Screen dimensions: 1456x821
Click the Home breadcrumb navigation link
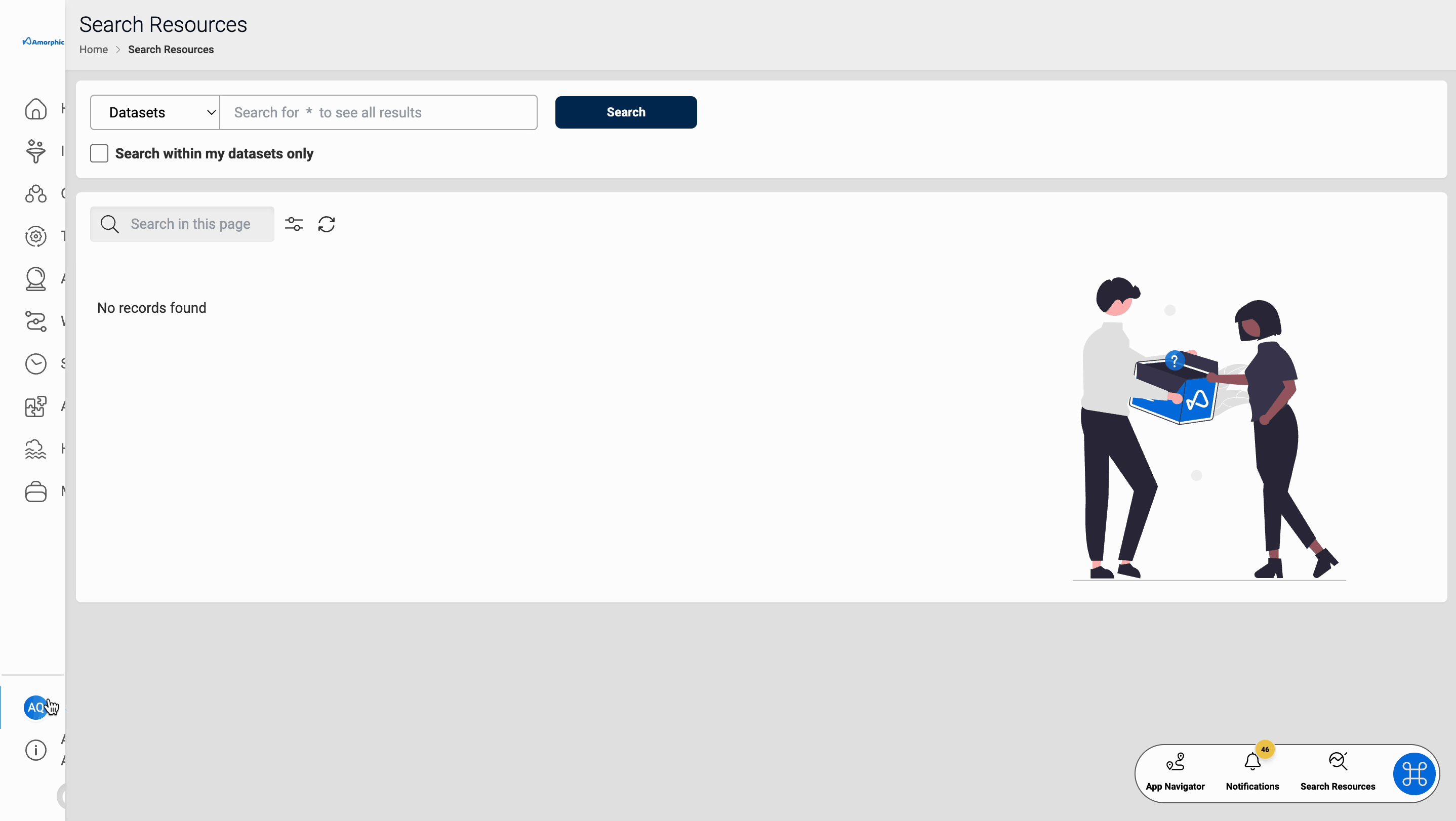point(93,49)
